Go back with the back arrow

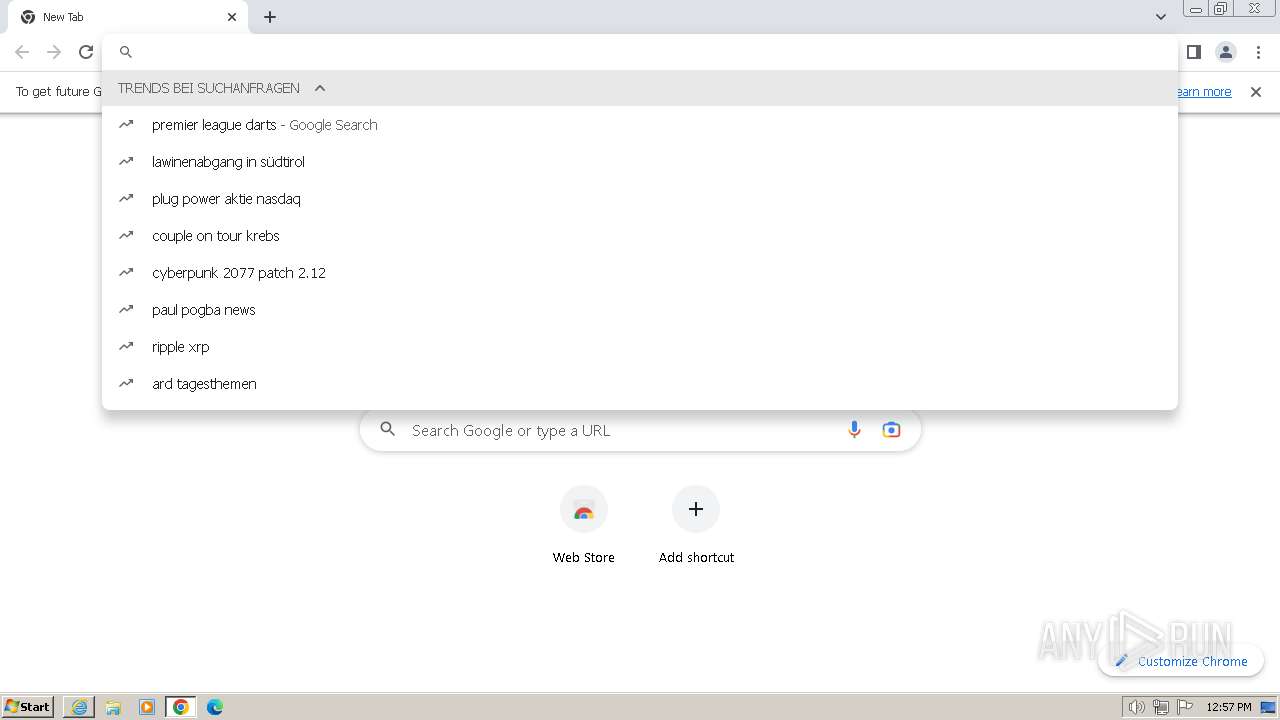pyautogui.click(x=22, y=52)
